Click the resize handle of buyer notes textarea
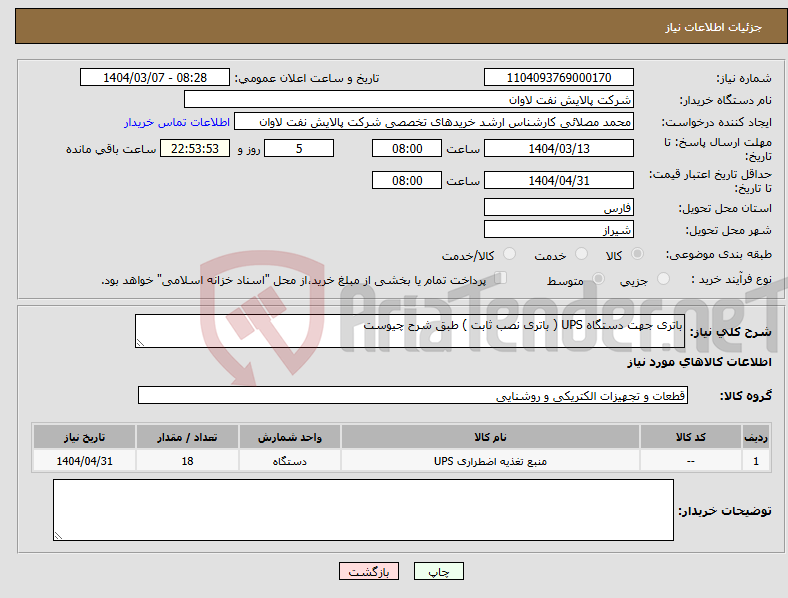The width and height of the screenshot is (788, 598). pyautogui.click(x=58, y=536)
